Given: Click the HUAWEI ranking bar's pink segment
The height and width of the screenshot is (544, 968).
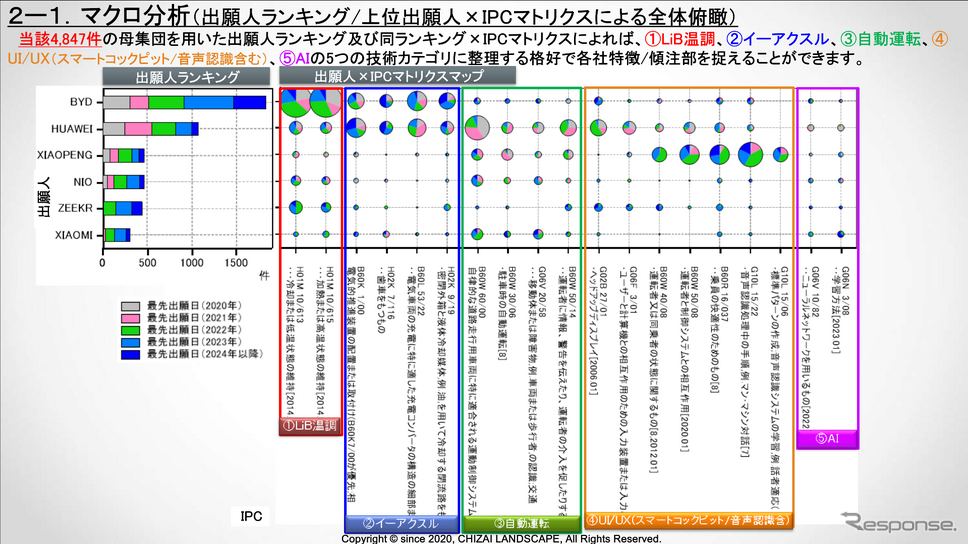Looking at the screenshot, I should [x=138, y=128].
